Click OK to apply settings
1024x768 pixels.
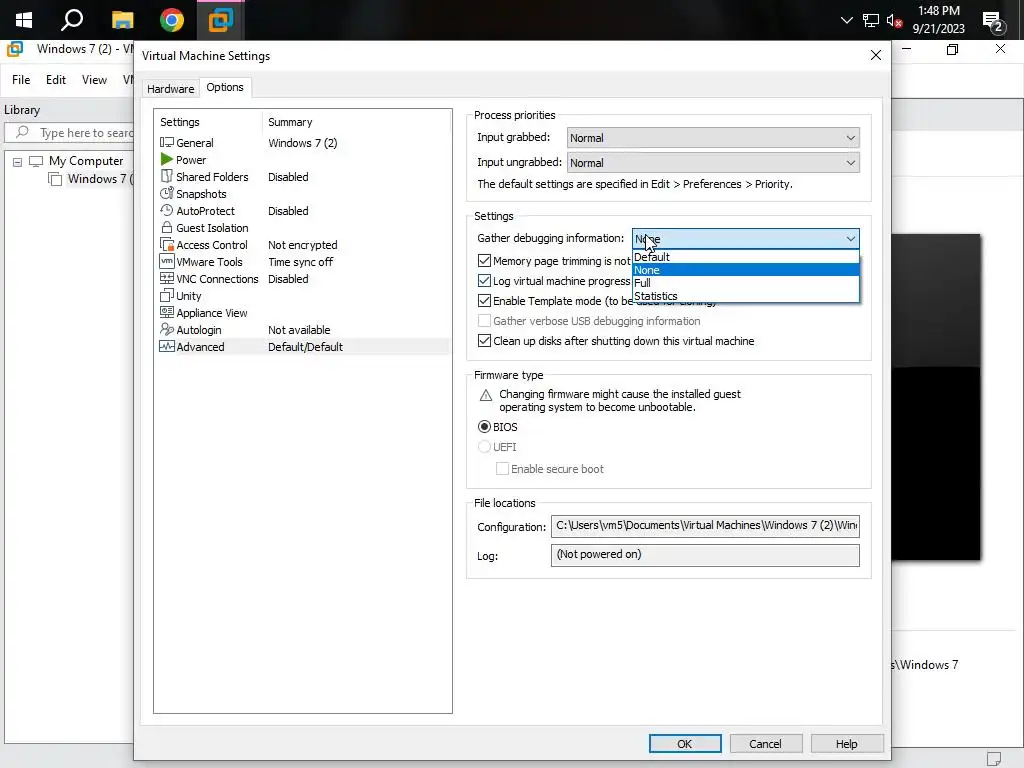point(685,744)
